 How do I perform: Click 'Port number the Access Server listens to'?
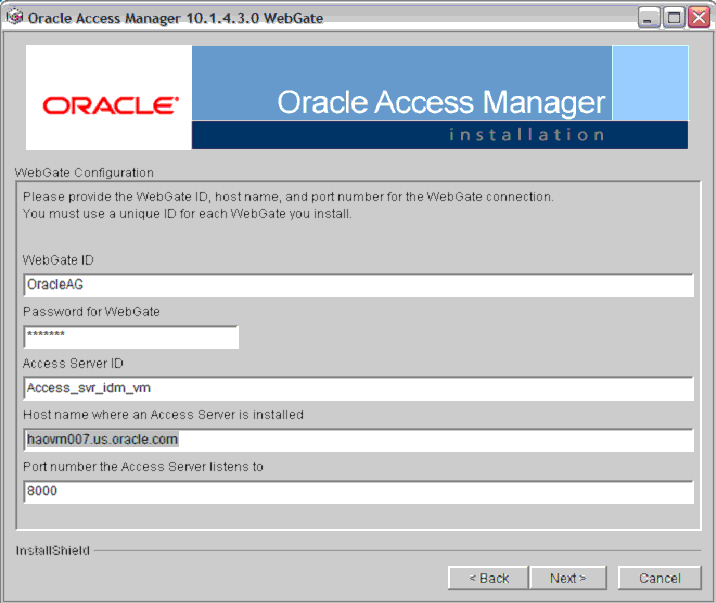point(143,467)
